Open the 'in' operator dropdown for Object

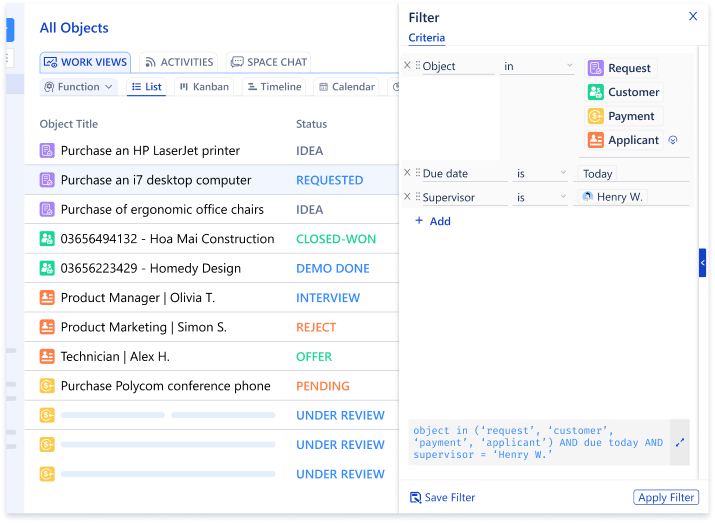(x=538, y=66)
